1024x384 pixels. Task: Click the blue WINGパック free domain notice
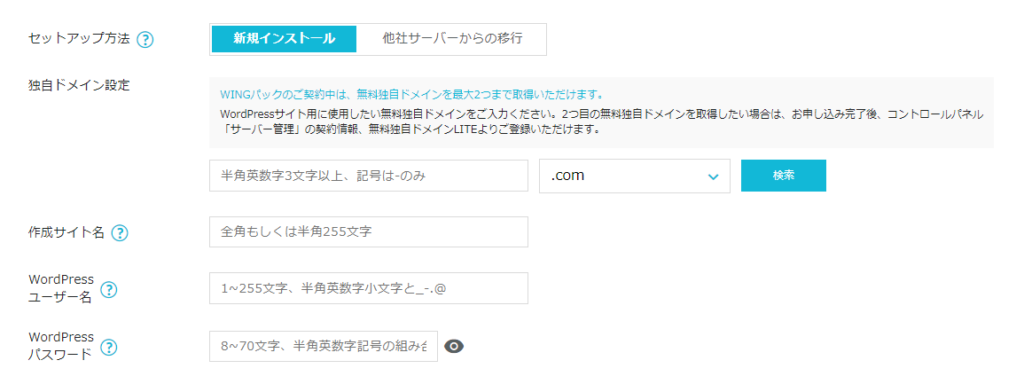[x=411, y=94]
